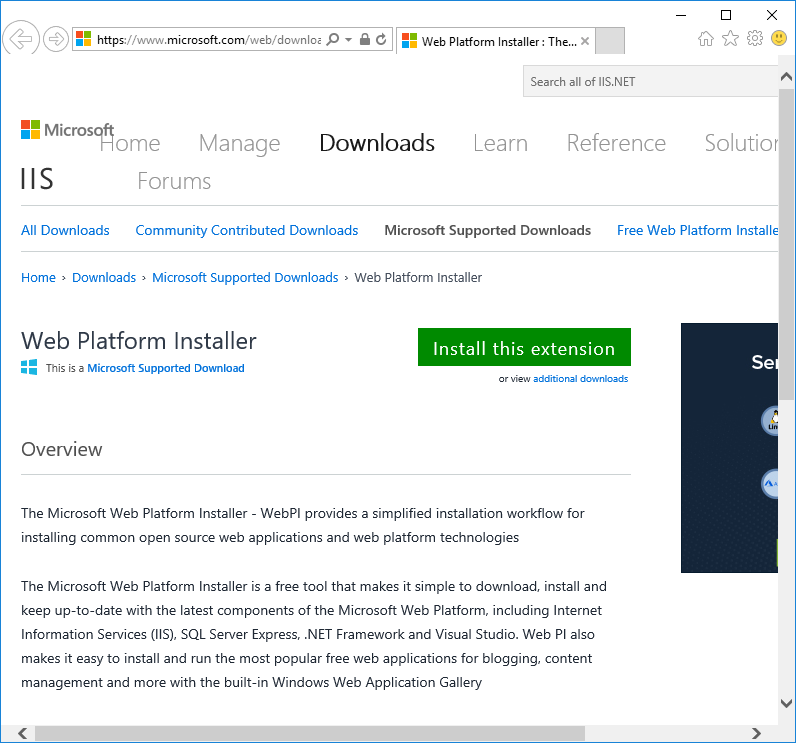796x743 pixels.
Task: Click the horizontal scrollbar thumb
Action: click(310, 733)
